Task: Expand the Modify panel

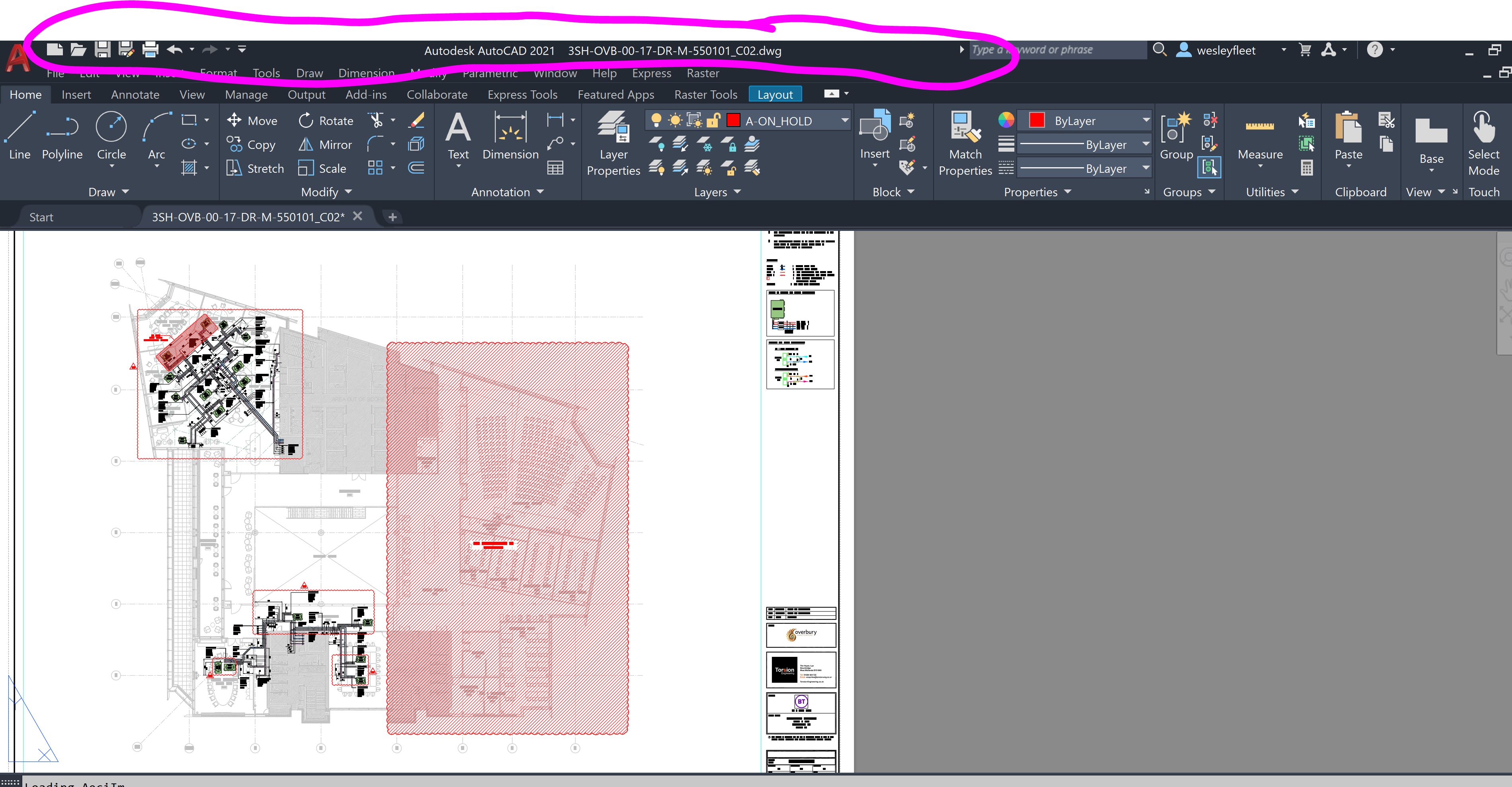Action: (326, 191)
